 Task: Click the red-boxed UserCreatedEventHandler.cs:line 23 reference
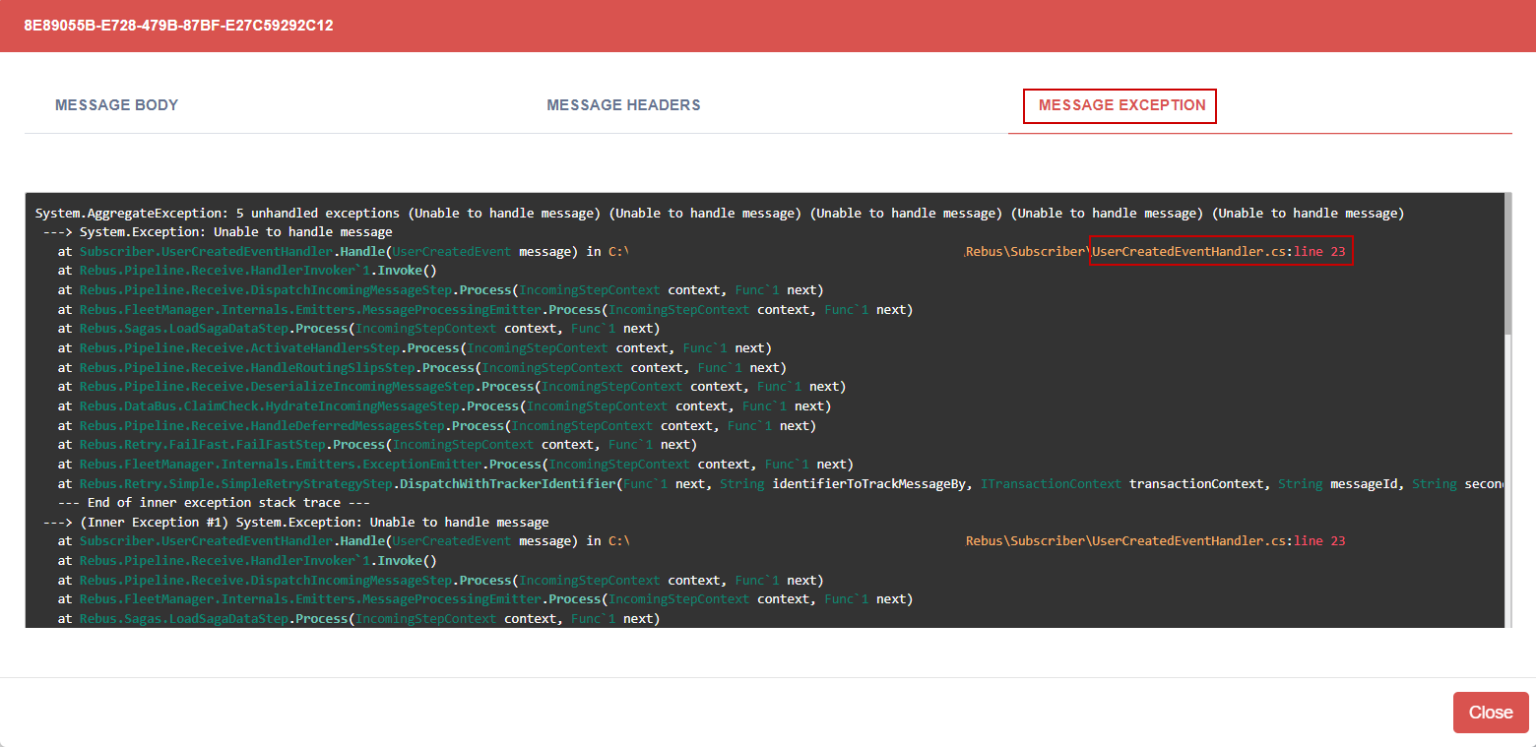click(x=1220, y=251)
